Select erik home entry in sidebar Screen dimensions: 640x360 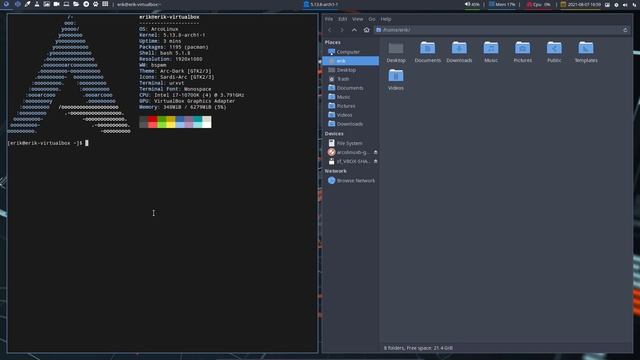pyautogui.click(x=351, y=61)
